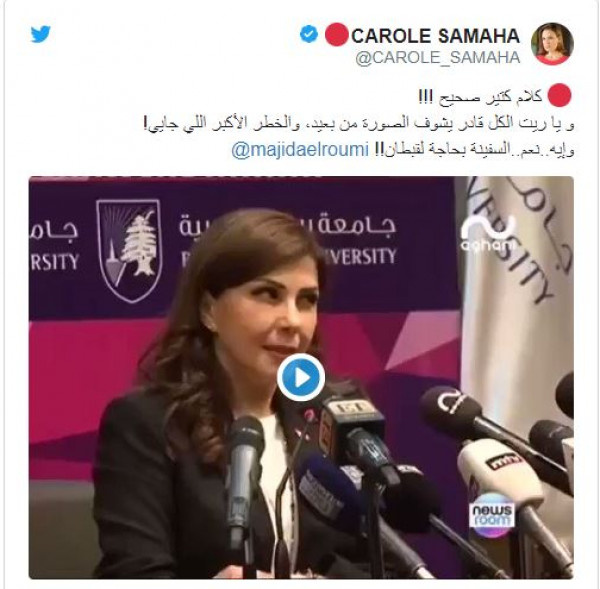Follow the @majidaelroumi mention link
Image resolution: width=600 pixels, height=589 pixels.
click(x=300, y=150)
